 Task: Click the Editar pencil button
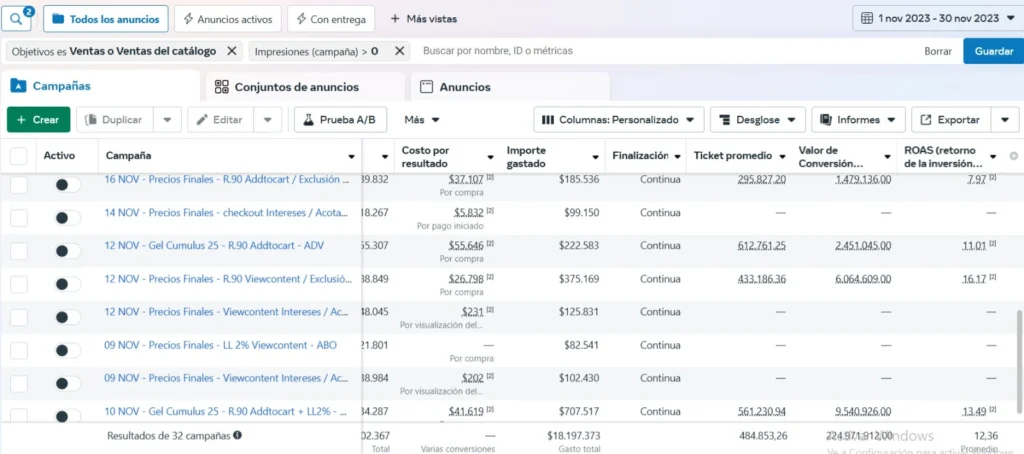click(219, 120)
